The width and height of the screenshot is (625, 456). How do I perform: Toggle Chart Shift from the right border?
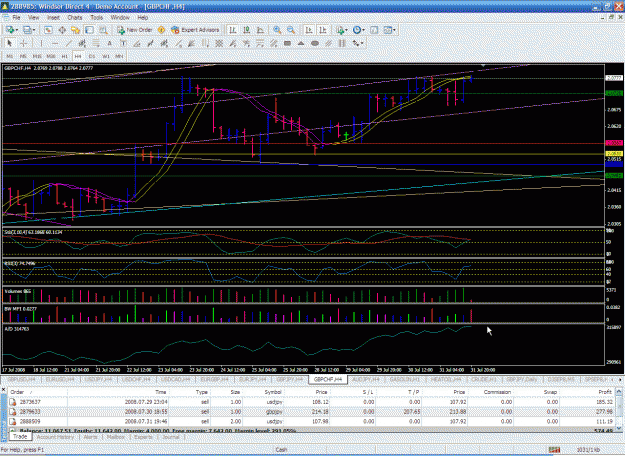coord(323,30)
